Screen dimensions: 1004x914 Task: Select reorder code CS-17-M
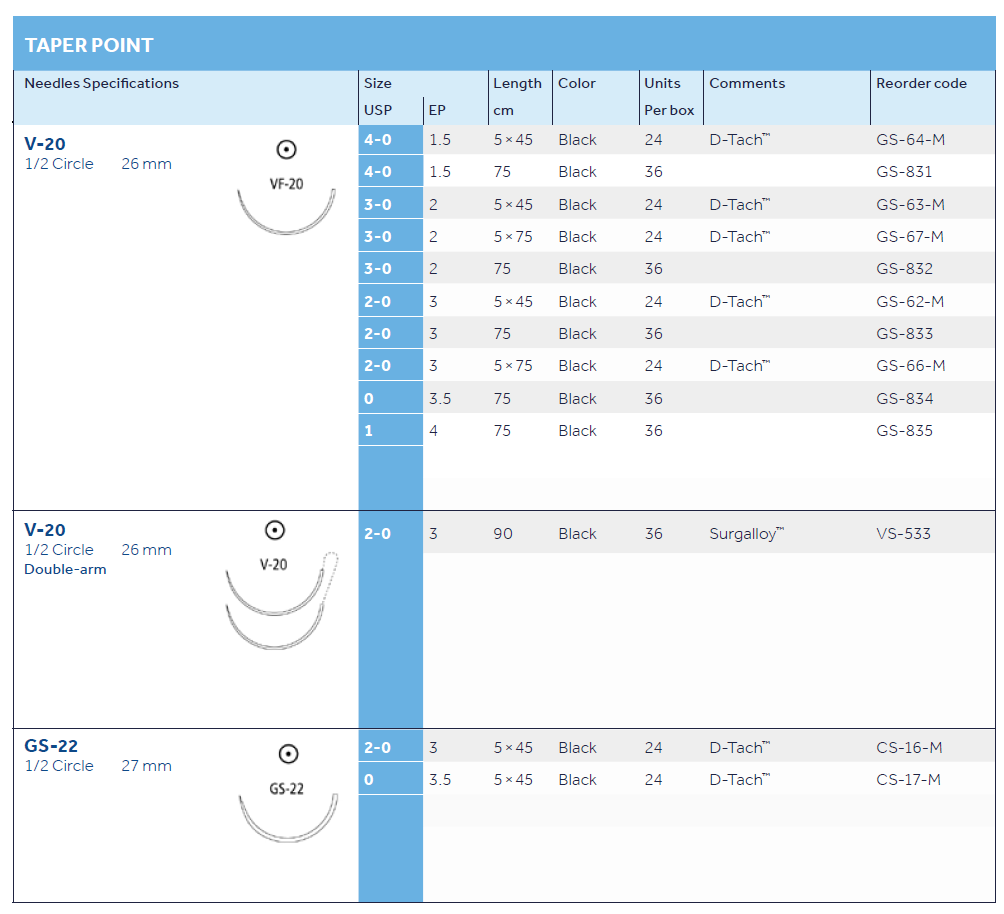coord(908,780)
